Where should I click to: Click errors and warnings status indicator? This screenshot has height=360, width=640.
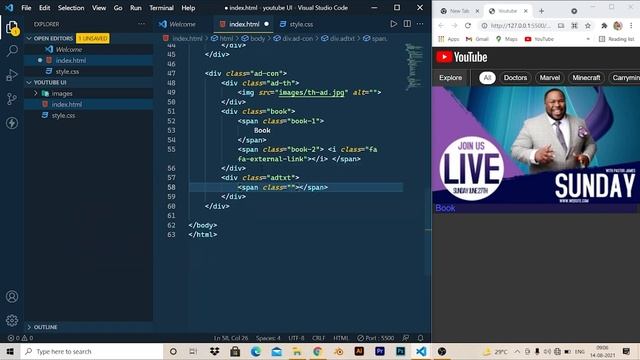click(20, 338)
